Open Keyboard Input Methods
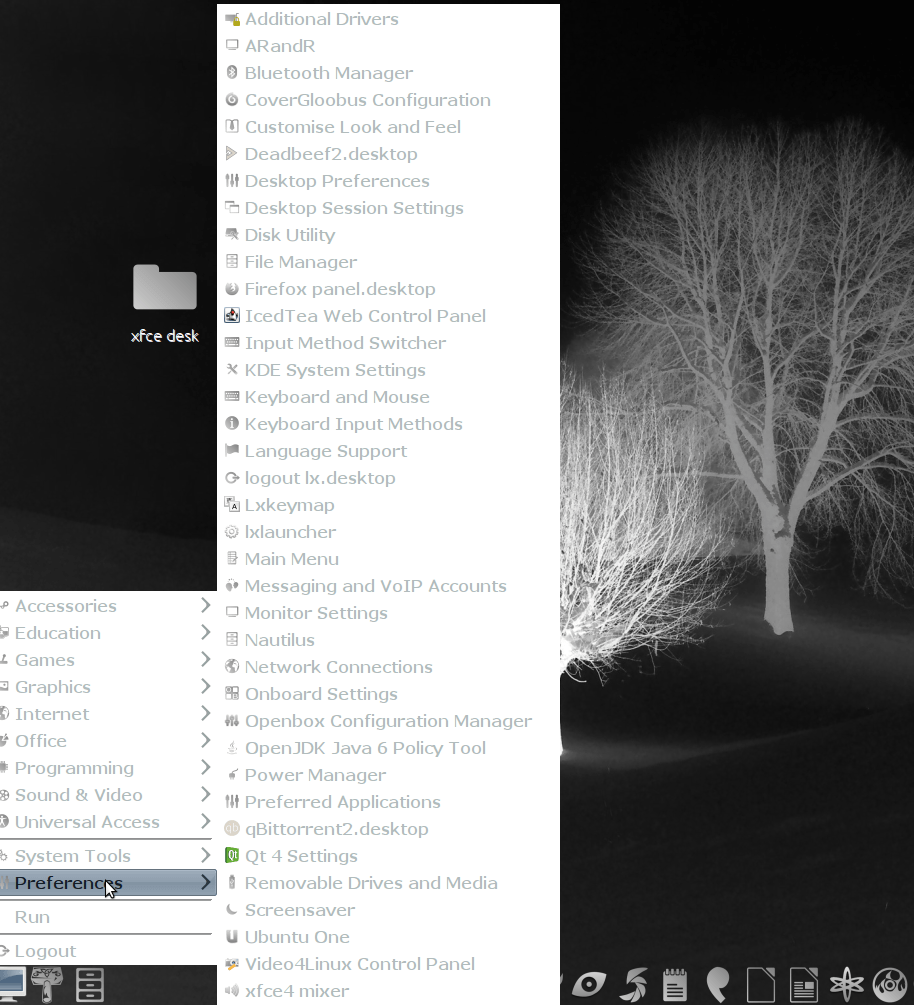 tap(388, 424)
